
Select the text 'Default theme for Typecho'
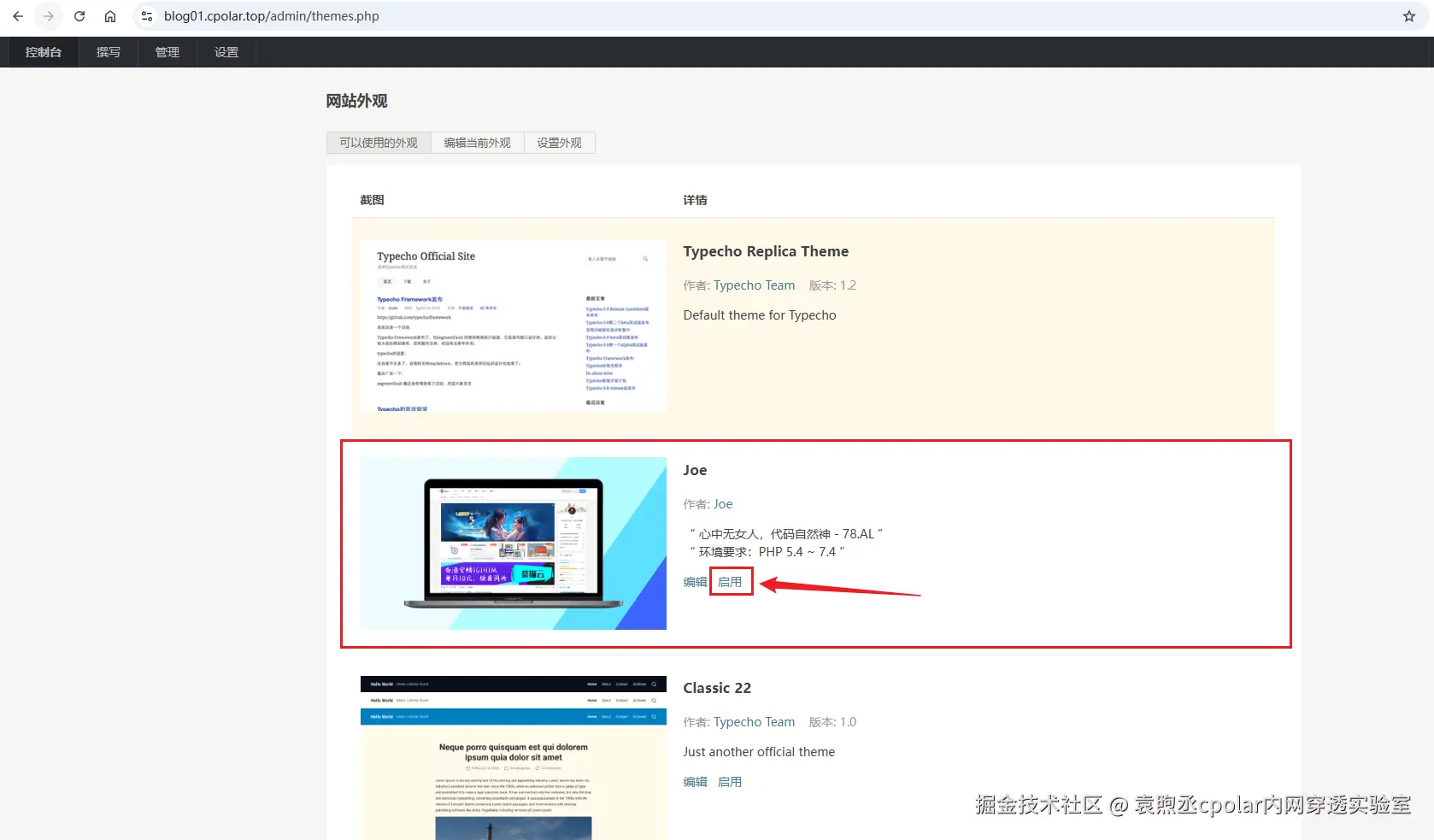click(x=760, y=315)
